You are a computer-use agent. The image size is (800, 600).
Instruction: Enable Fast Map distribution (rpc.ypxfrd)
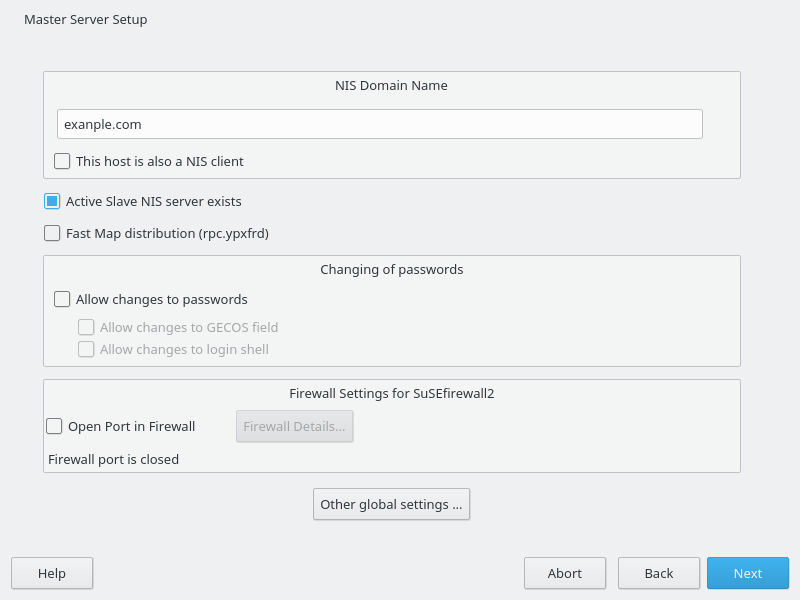coord(52,233)
